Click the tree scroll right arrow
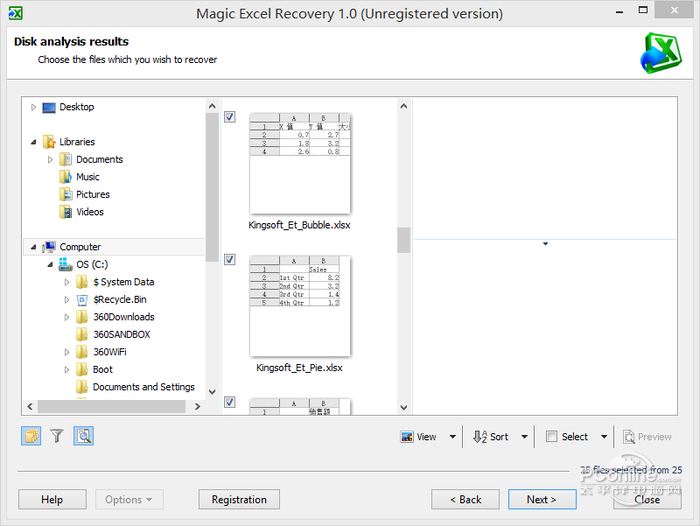Image resolution: width=700 pixels, height=526 pixels. (x=197, y=406)
